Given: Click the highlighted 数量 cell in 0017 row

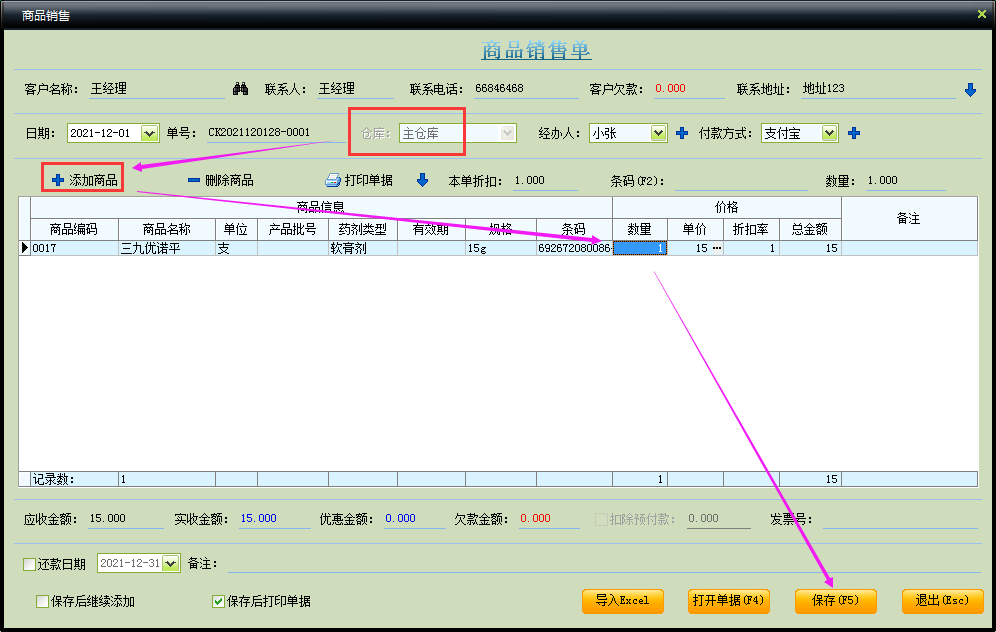Looking at the screenshot, I should pyautogui.click(x=640, y=248).
